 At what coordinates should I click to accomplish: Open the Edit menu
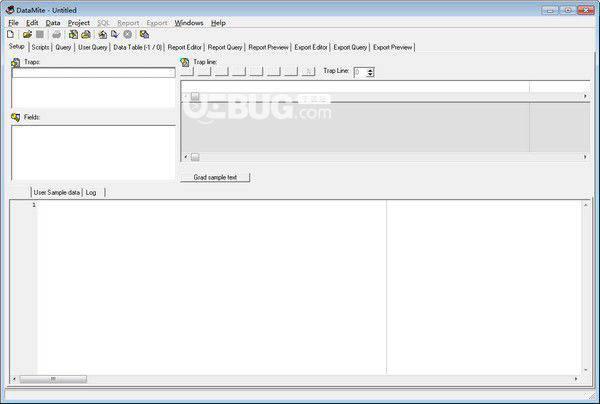tap(32, 23)
